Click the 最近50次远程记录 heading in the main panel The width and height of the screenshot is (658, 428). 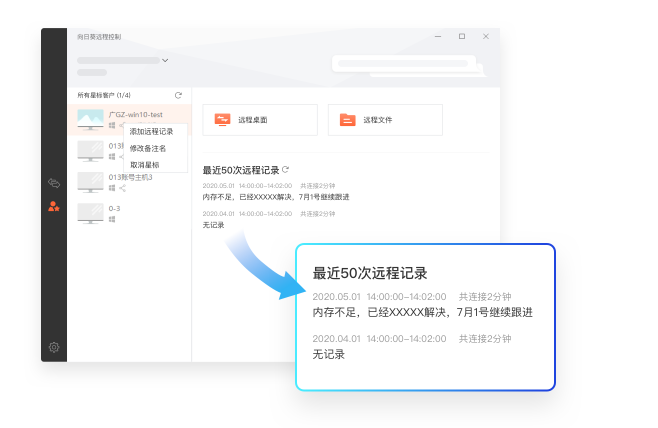tap(241, 170)
